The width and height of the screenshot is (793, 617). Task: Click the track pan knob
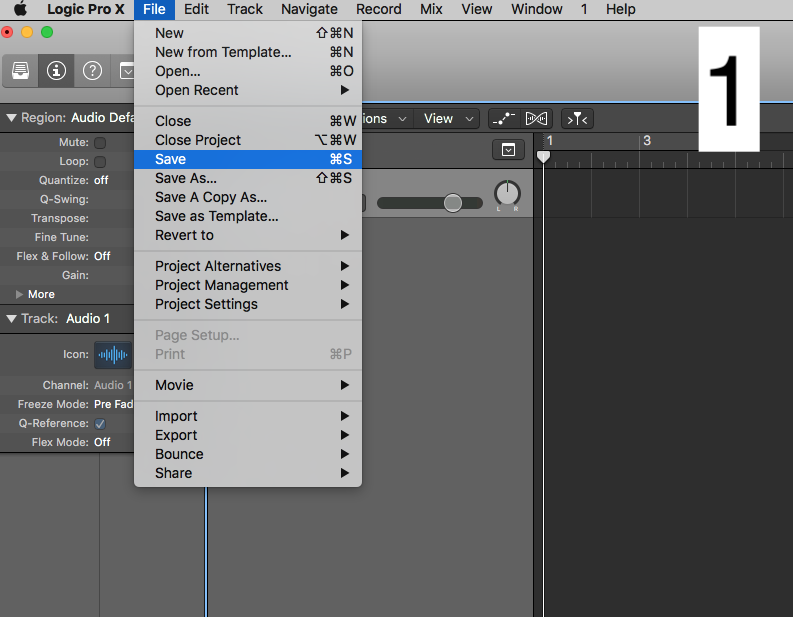coord(507,193)
